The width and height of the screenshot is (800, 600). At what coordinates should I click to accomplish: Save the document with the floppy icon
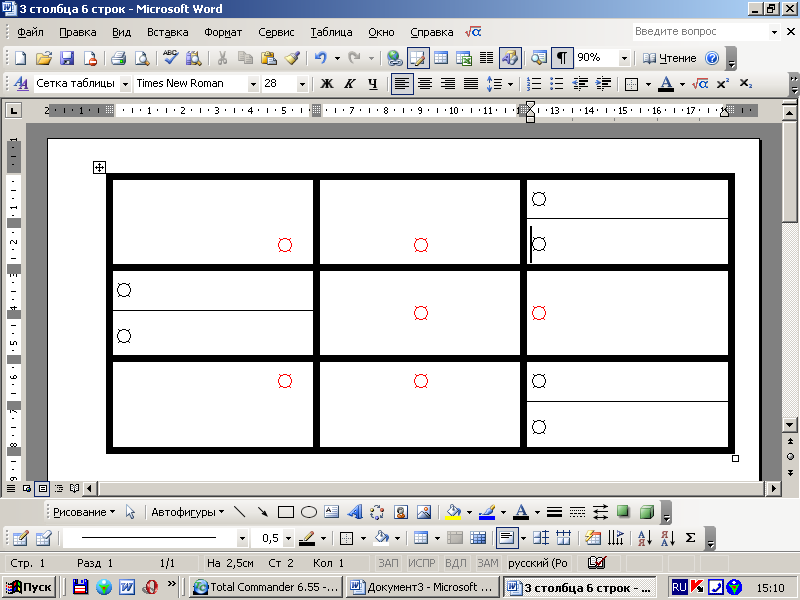[67, 58]
